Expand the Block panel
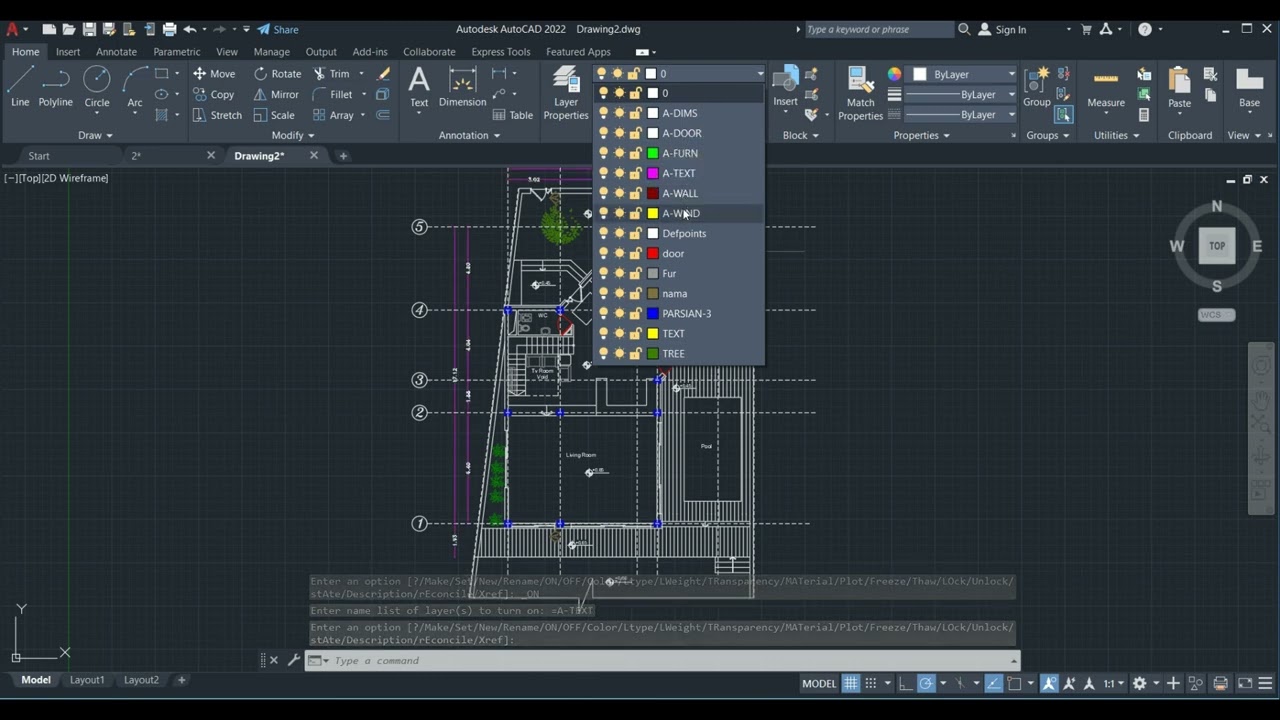The image size is (1280, 720). click(x=801, y=135)
